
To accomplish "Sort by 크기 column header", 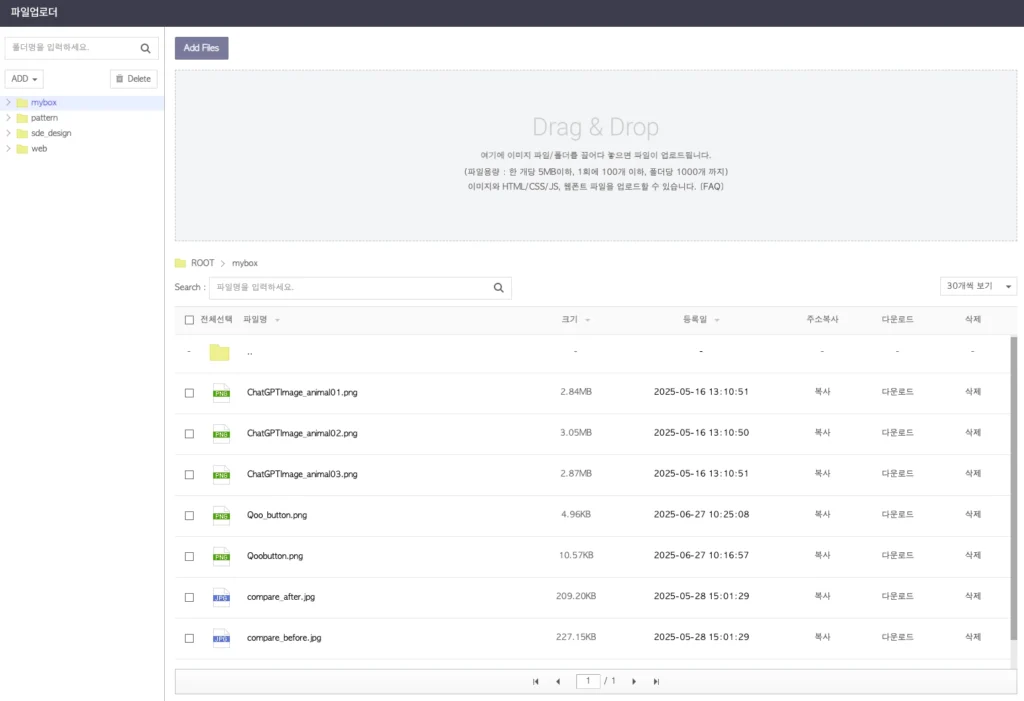I will 575,319.
